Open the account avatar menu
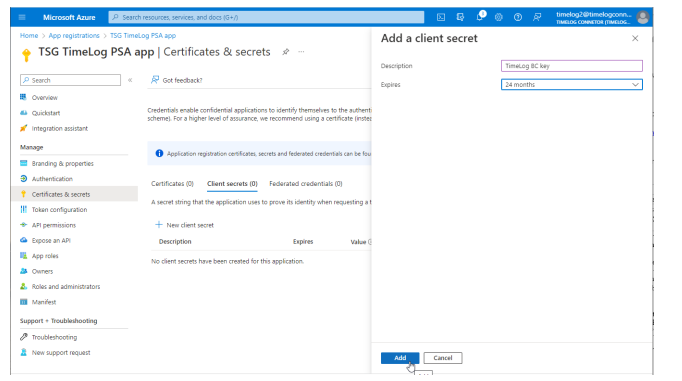 (x=643, y=17)
